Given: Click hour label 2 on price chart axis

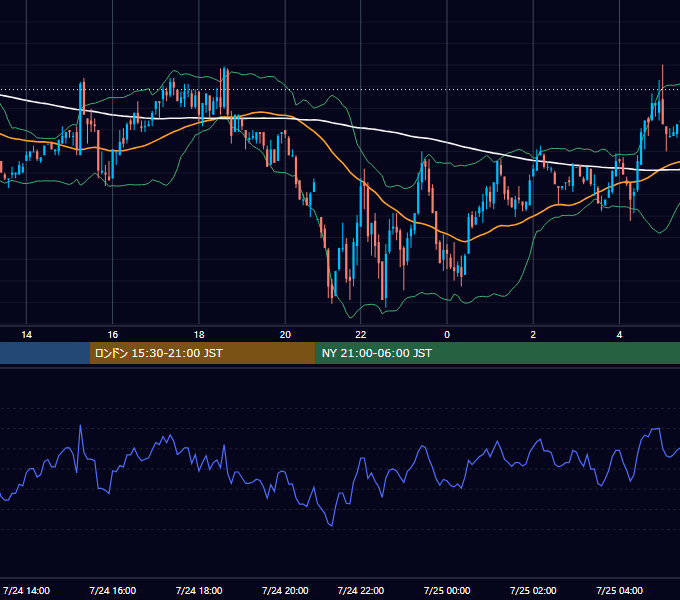Looking at the screenshot, I should click(x=533, y=335).
